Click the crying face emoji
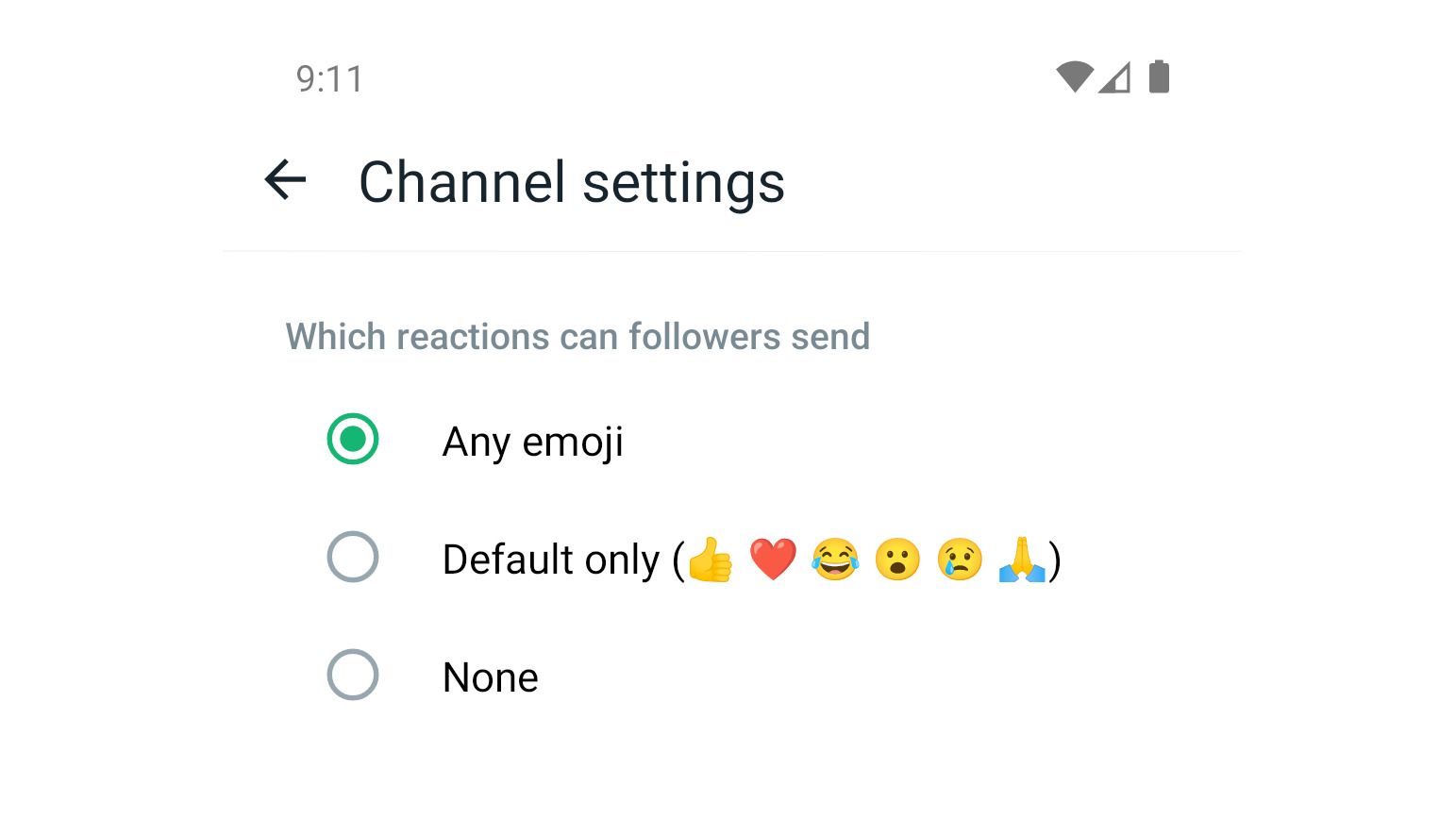This screenshot has height=819, width=1456. coord(959,559)
